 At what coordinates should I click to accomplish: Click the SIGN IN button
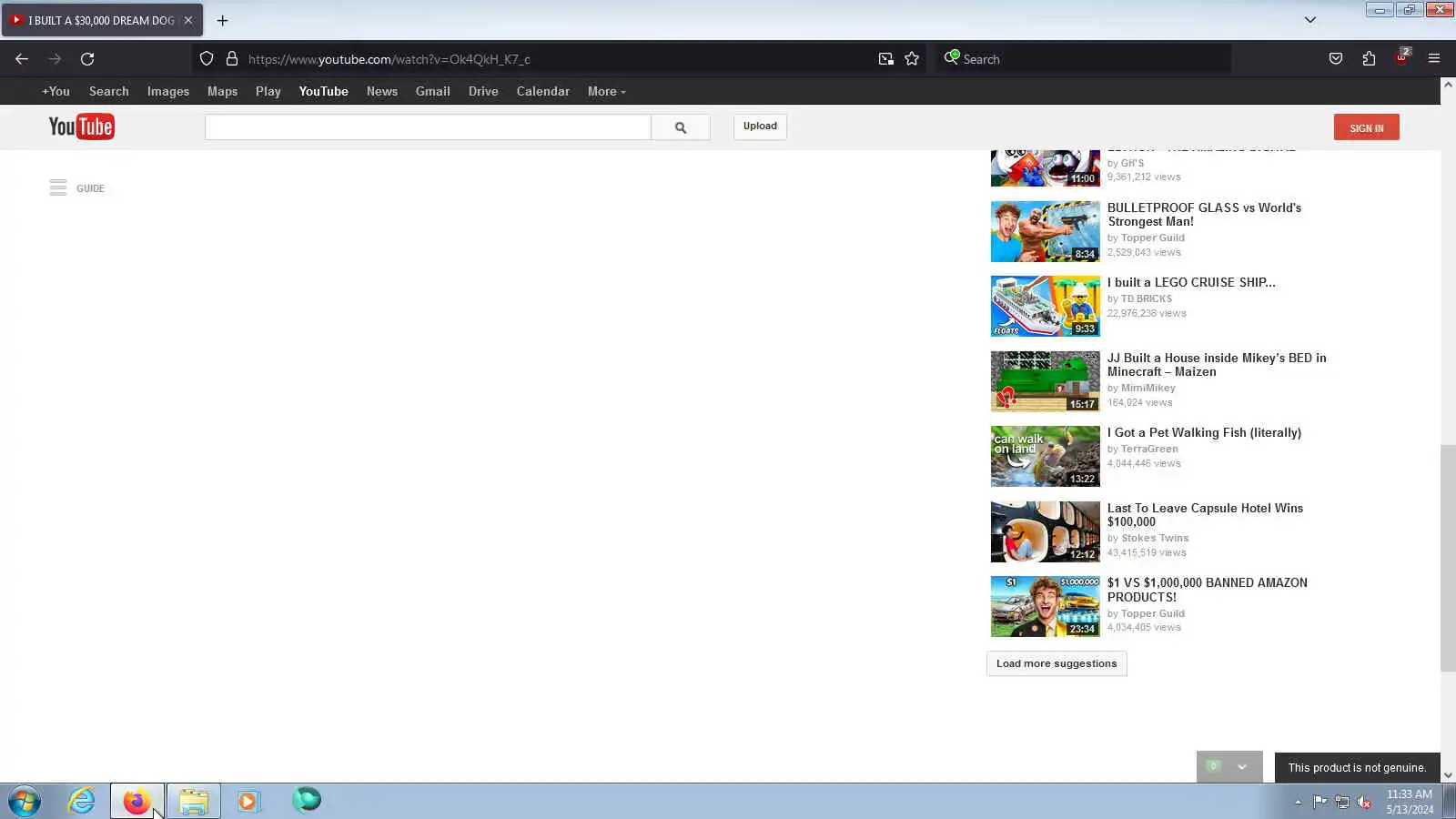(1366, 127)
